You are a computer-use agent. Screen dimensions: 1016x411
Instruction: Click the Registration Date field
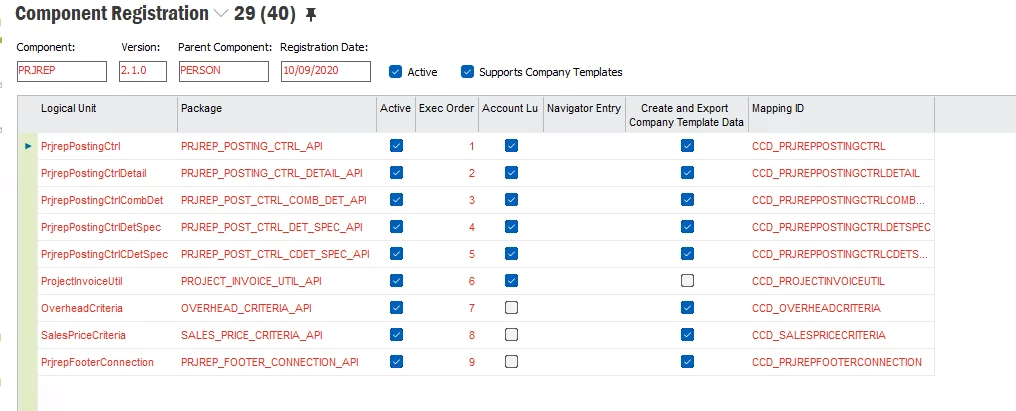coord(325,72)
